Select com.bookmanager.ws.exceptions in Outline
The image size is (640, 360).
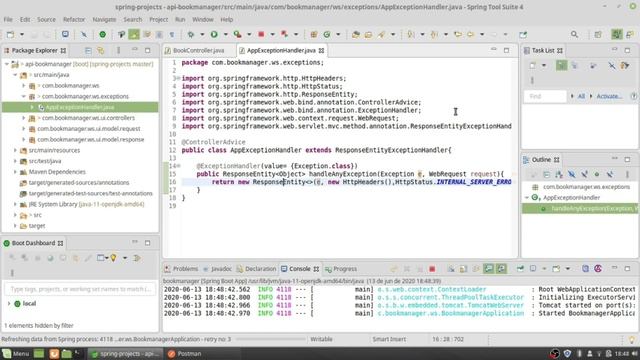point(586,187)
